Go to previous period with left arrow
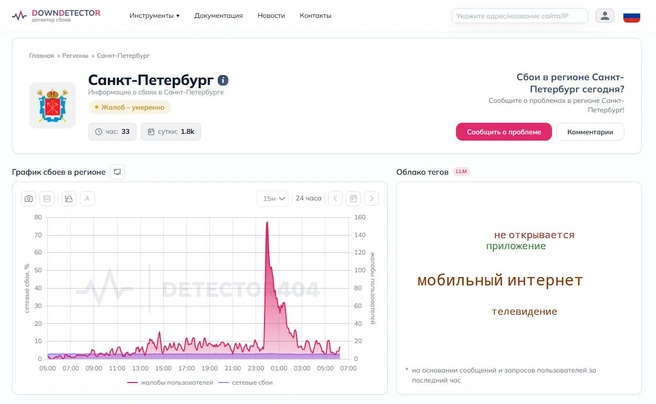 [x=335, y=198]
